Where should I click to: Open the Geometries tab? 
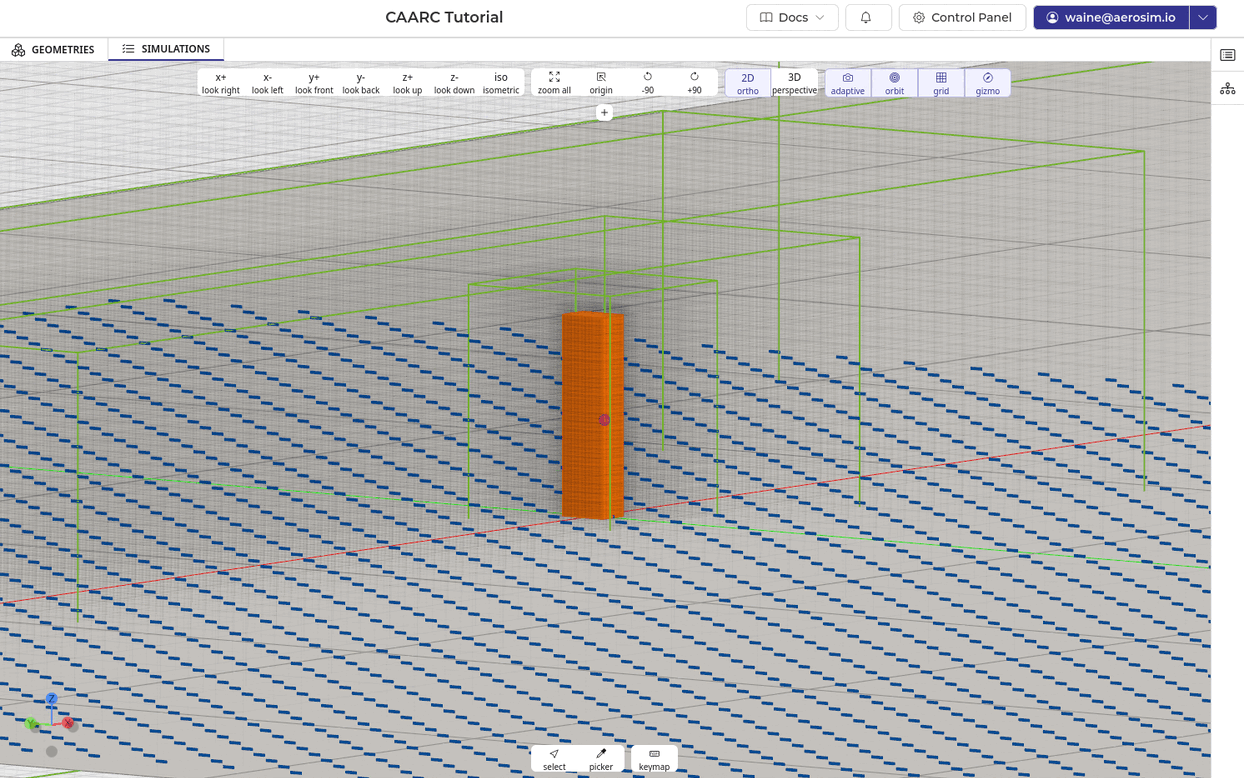coord(54,49)
